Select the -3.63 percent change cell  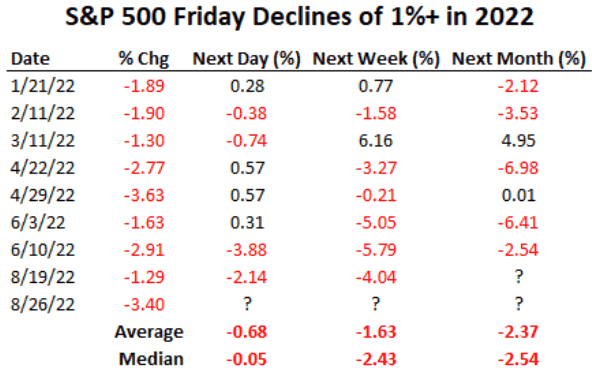tap(144, 196)
